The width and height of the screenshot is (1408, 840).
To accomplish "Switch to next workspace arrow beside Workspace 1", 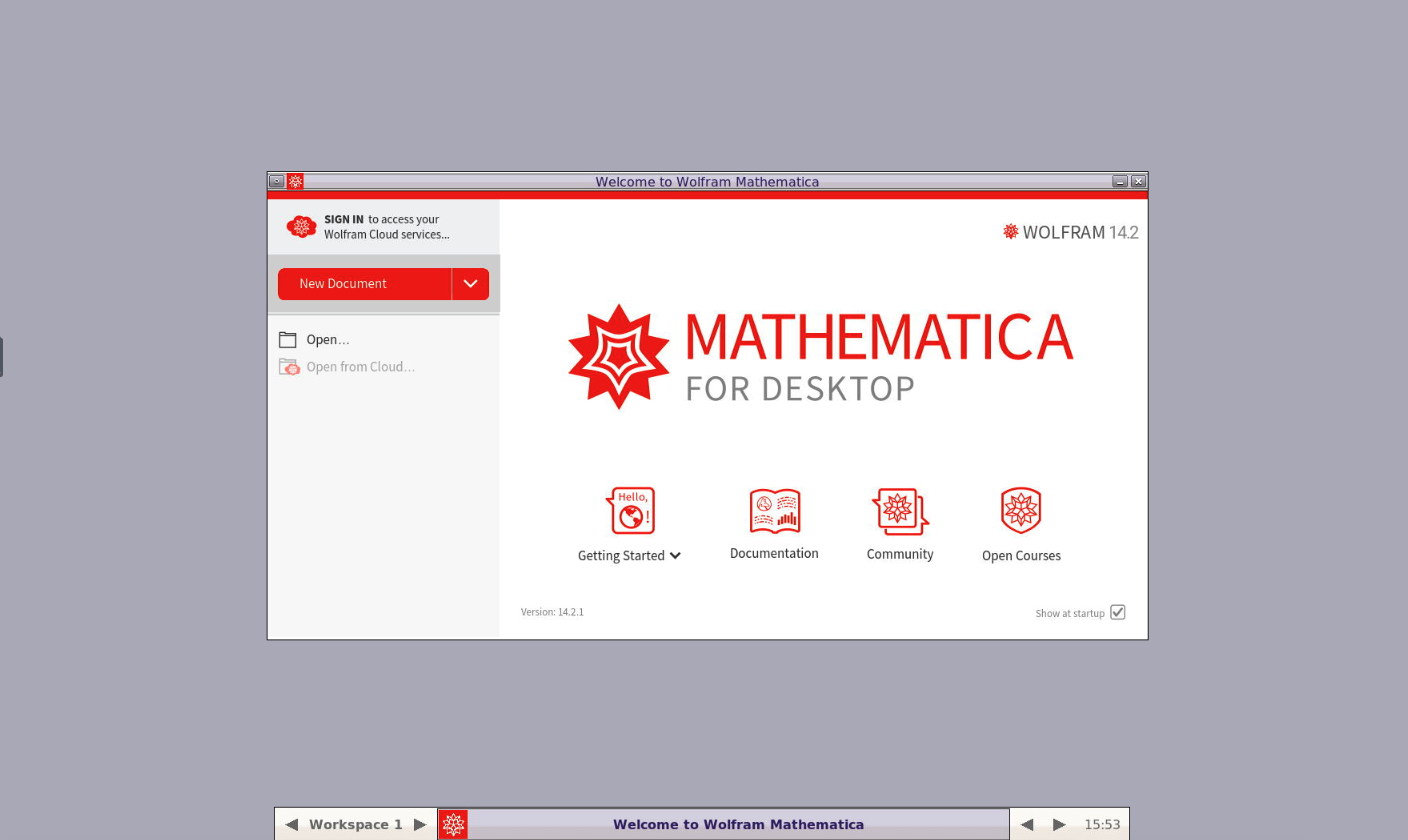I will tap(420, 825).
